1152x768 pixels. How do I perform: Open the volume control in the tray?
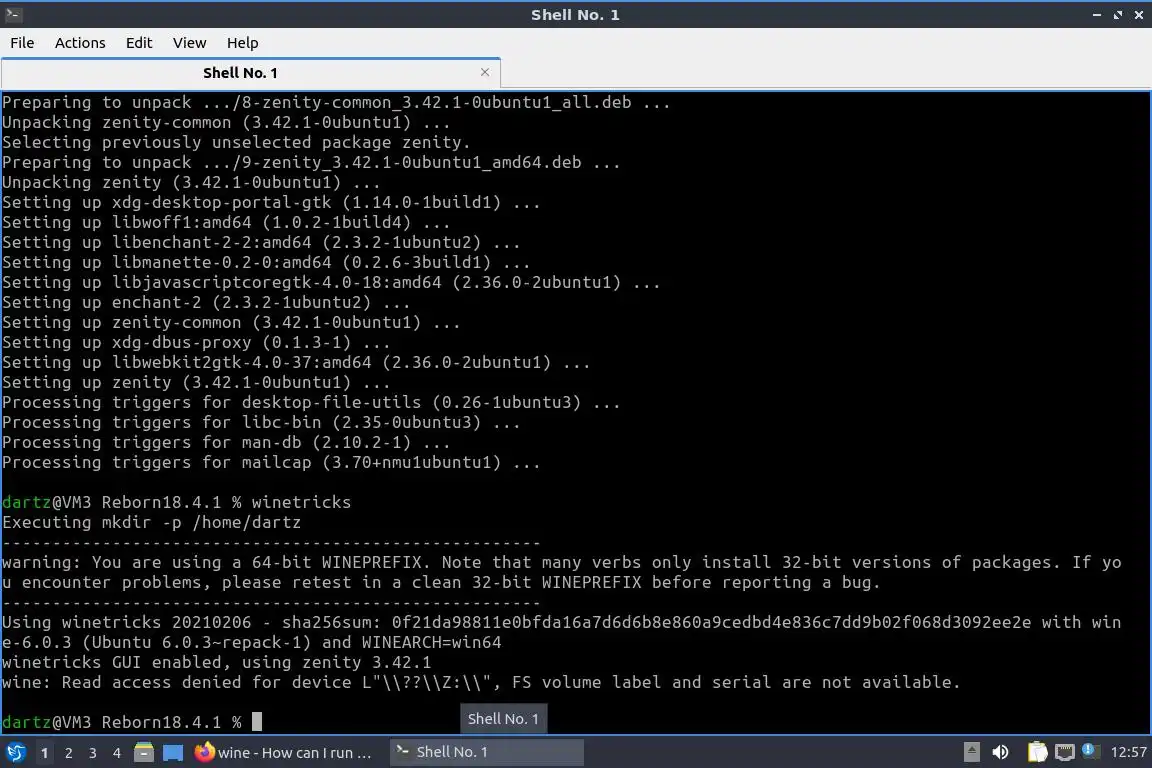coord(1000,752)
